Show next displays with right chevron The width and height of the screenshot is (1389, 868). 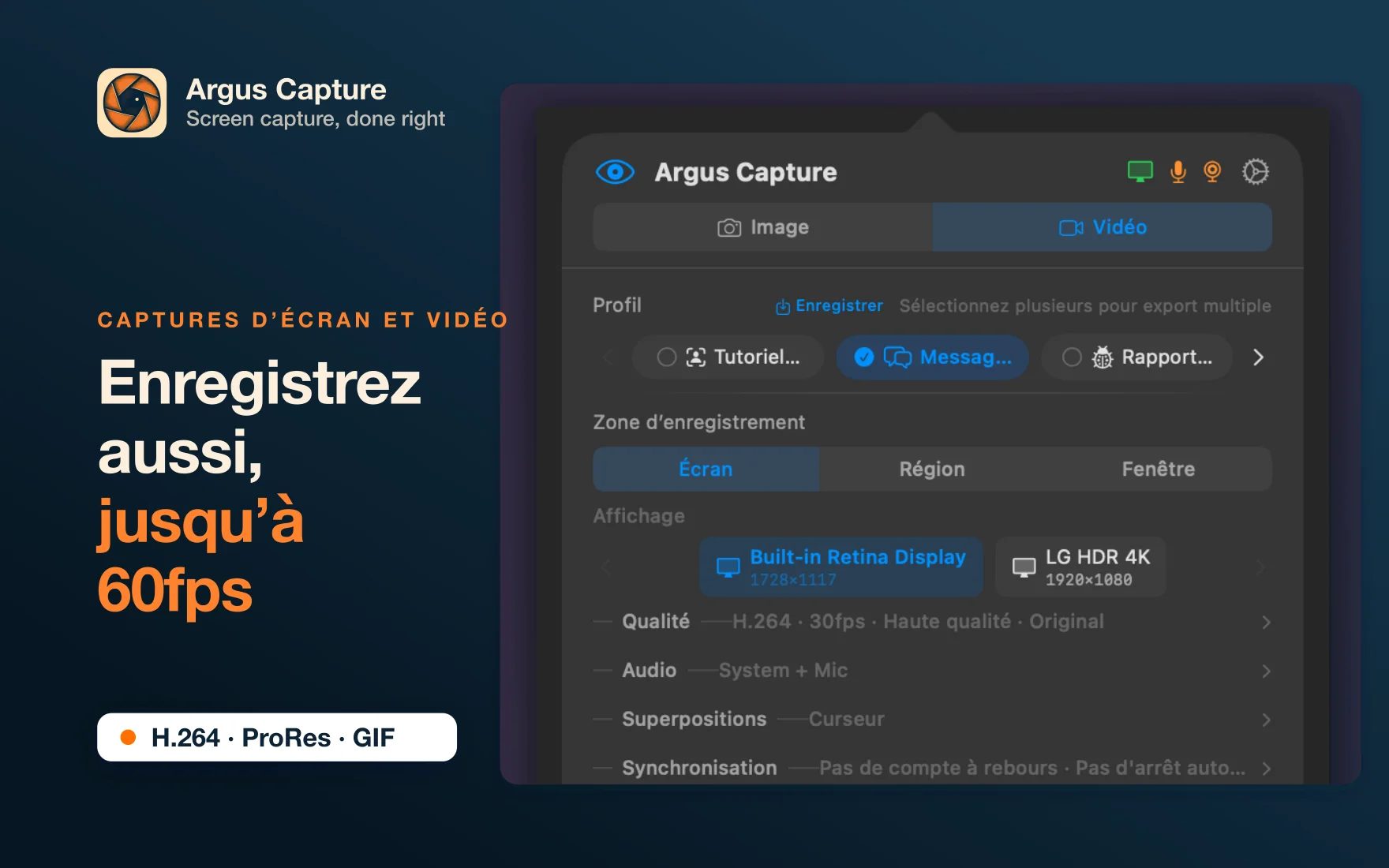pos(1260,567)
